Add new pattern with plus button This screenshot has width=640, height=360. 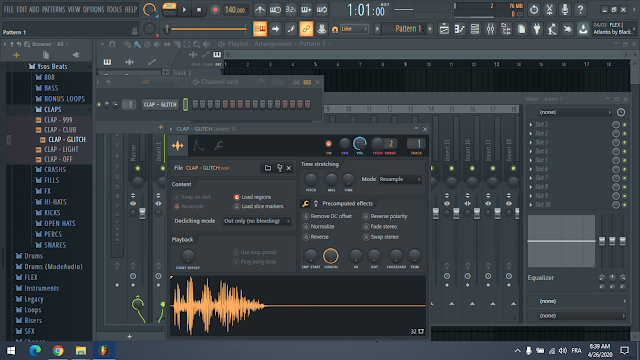430,29
